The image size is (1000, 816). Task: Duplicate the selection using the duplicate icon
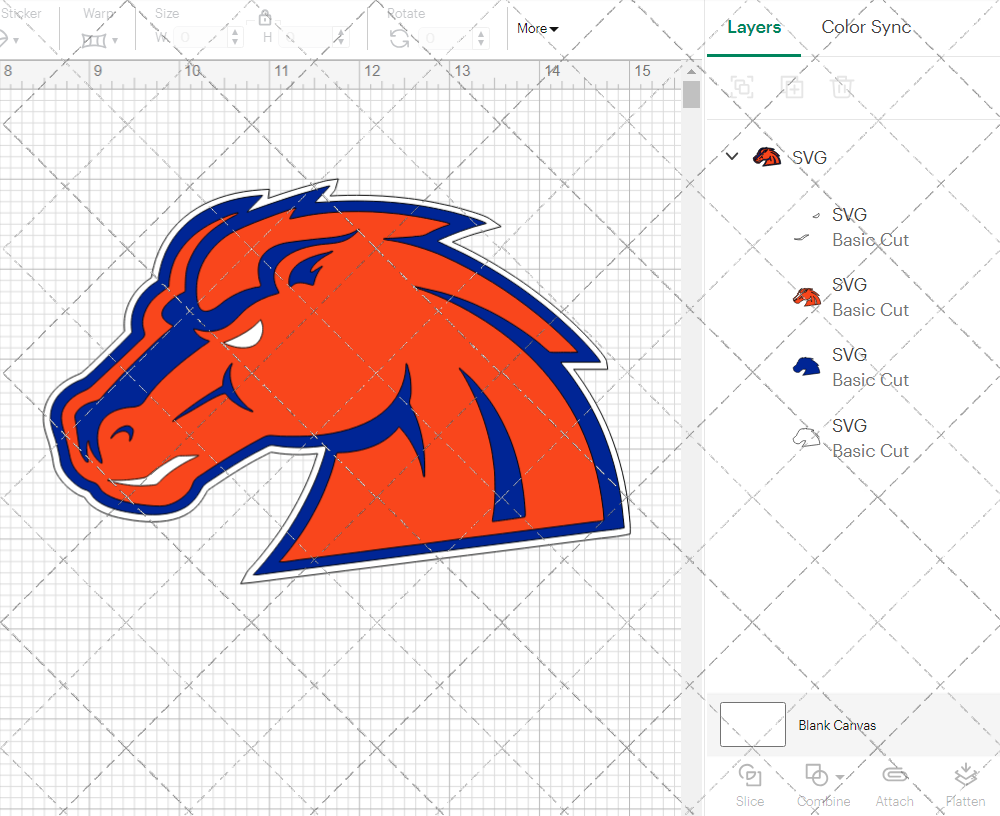pos(792,87)
